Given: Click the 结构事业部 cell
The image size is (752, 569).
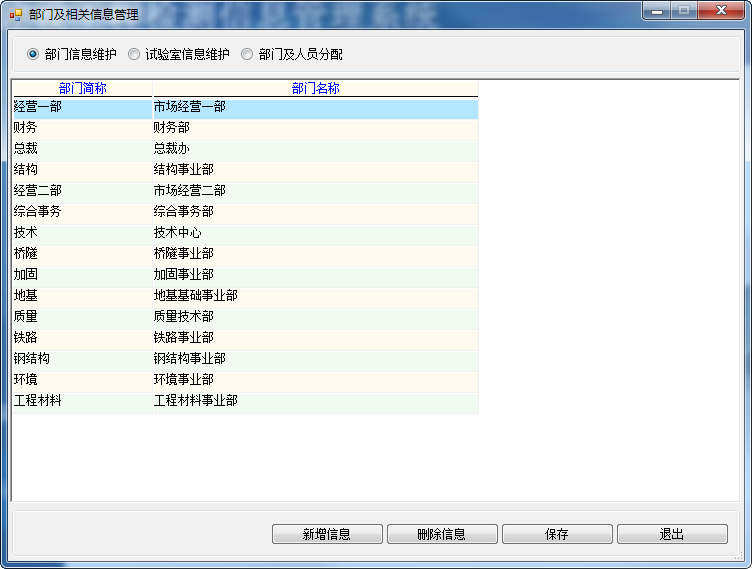Looking at the screenshot, I should coord(315,170).
